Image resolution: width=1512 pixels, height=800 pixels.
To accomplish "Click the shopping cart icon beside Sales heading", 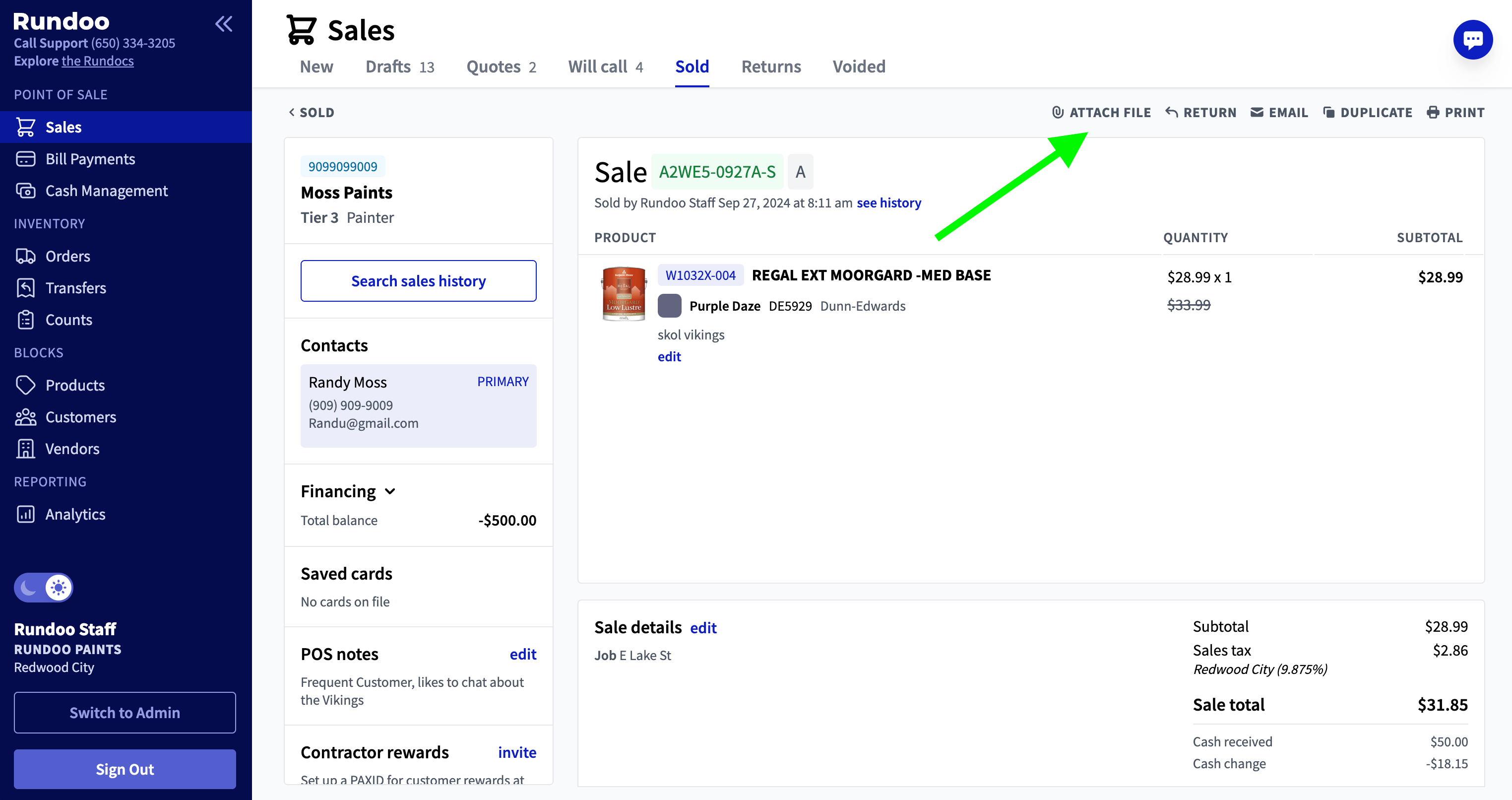I will point(301,29).
